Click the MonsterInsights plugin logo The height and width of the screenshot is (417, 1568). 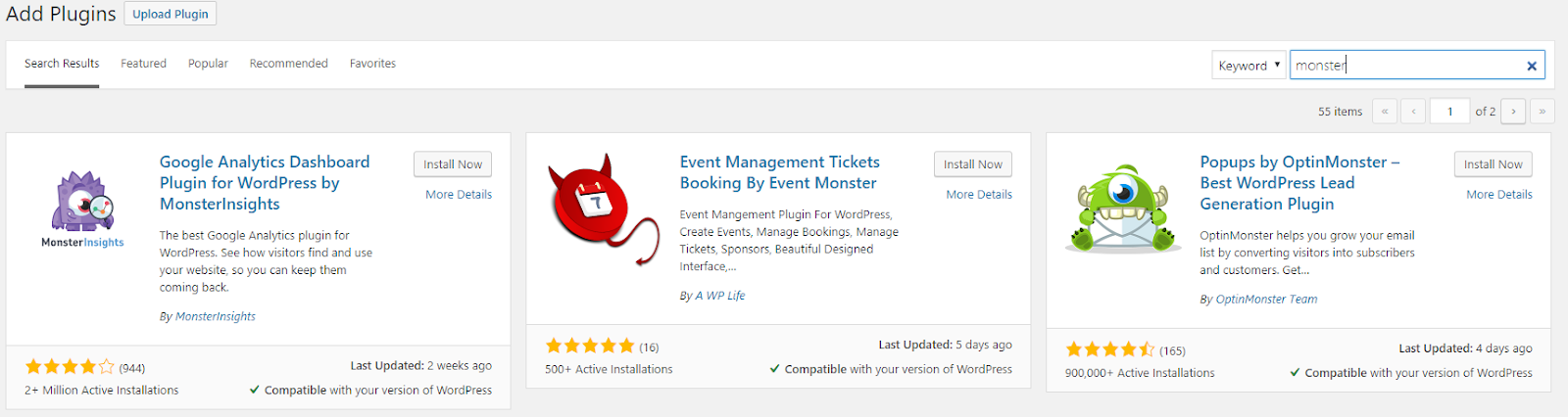[x=82, y=210]
